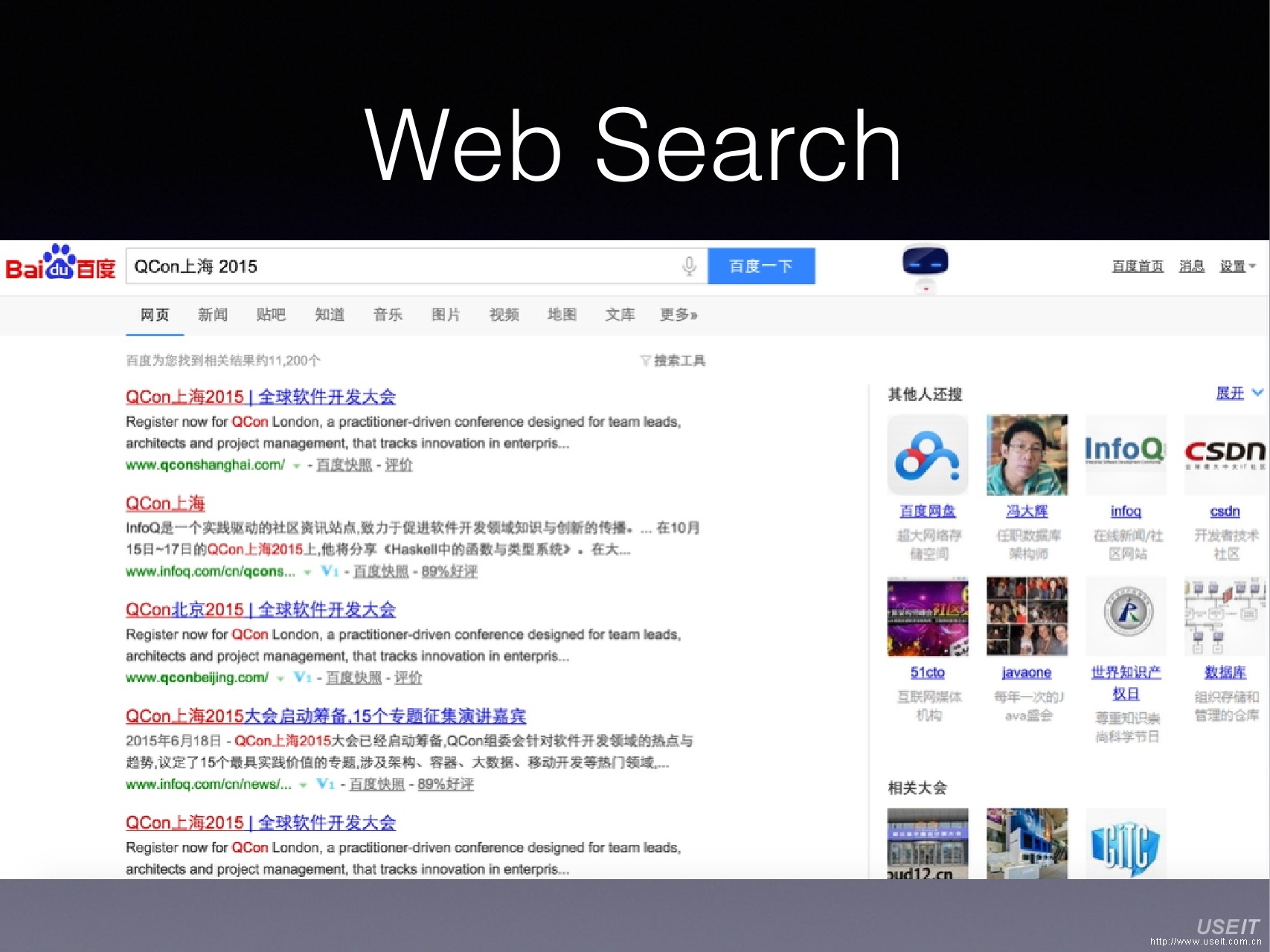
Task: Switch to the 贴吧 tab
Action: (x=271, y=315)
